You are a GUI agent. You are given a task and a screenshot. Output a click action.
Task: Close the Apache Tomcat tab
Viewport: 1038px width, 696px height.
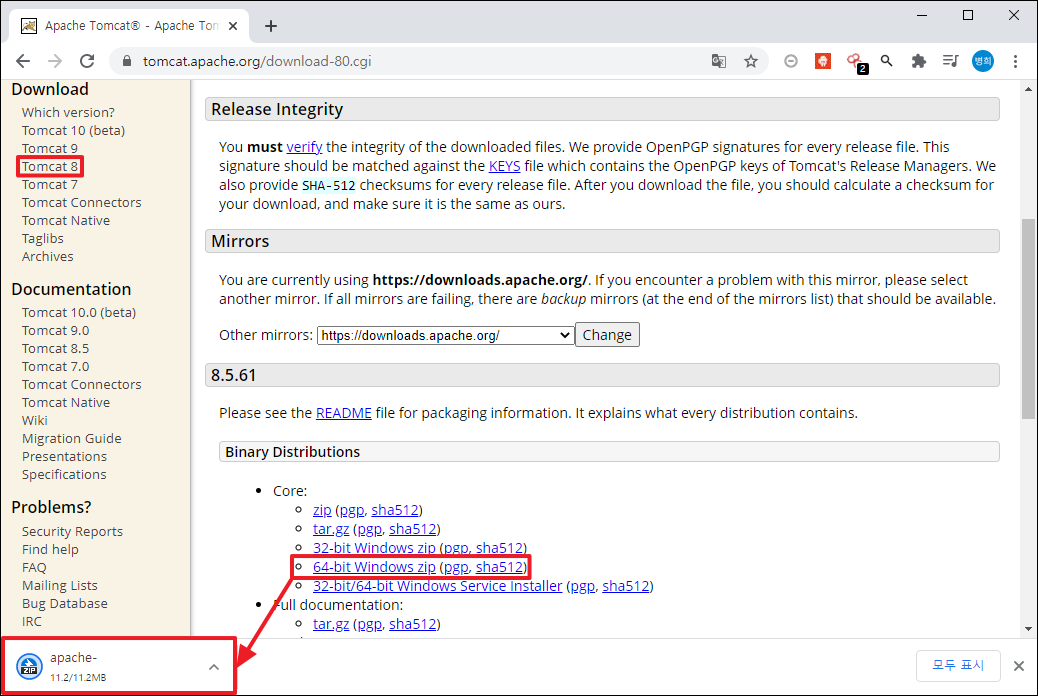[232, 26]
